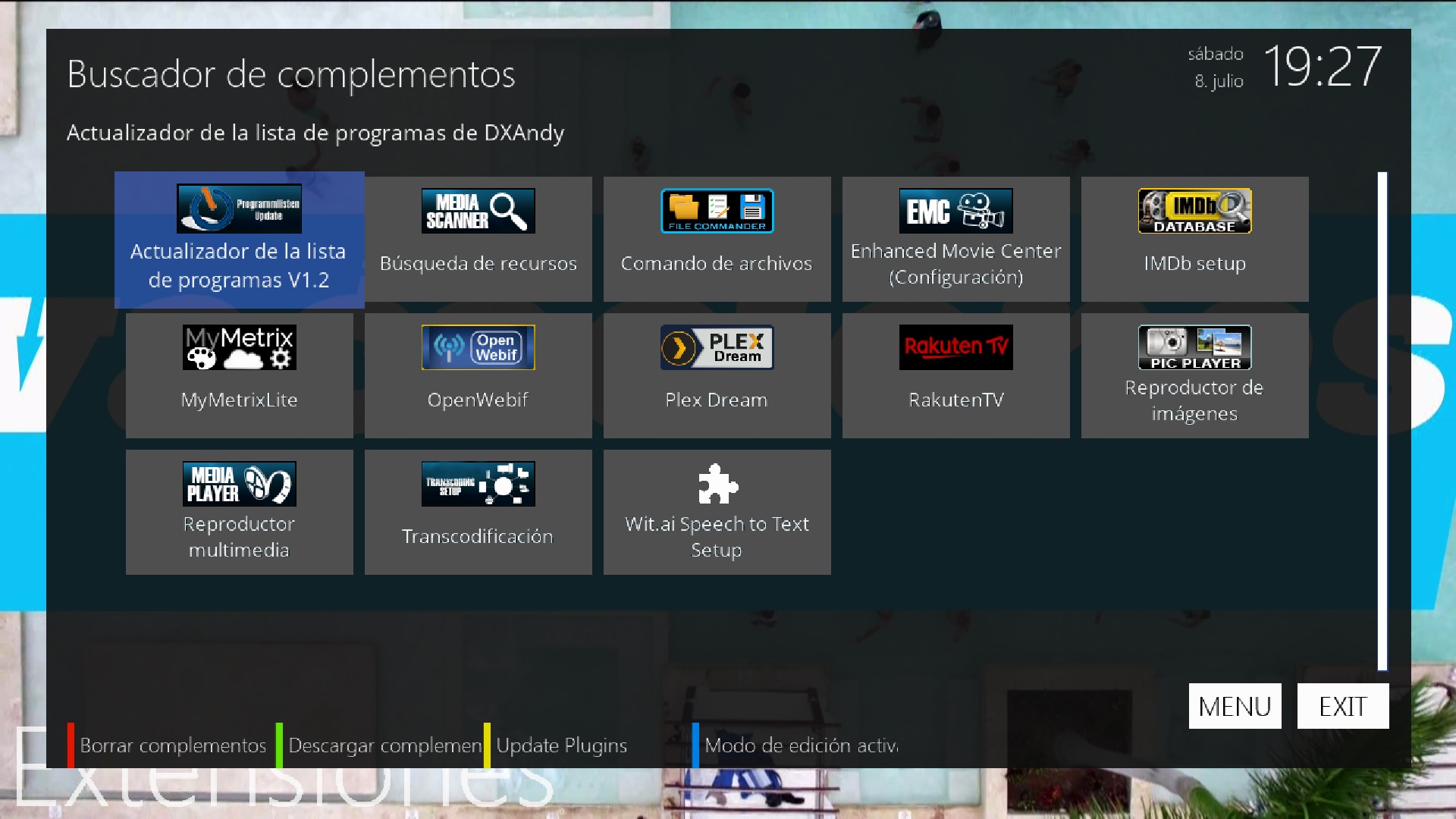Open the EMC Enhanced Movie Center icon

coord(955,211)
